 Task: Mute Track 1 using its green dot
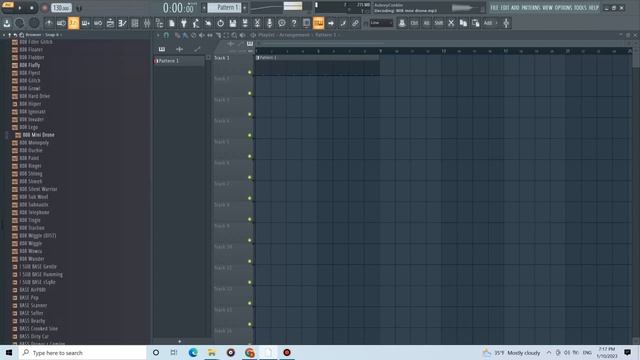[250, 72]
